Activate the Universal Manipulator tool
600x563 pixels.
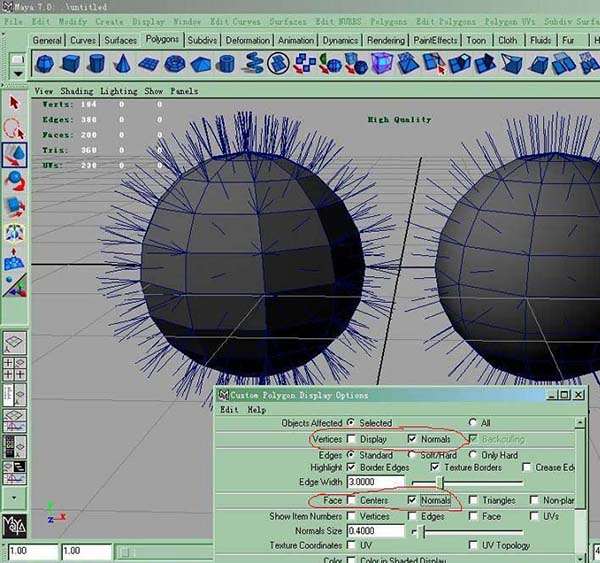[x=15, y=233]
